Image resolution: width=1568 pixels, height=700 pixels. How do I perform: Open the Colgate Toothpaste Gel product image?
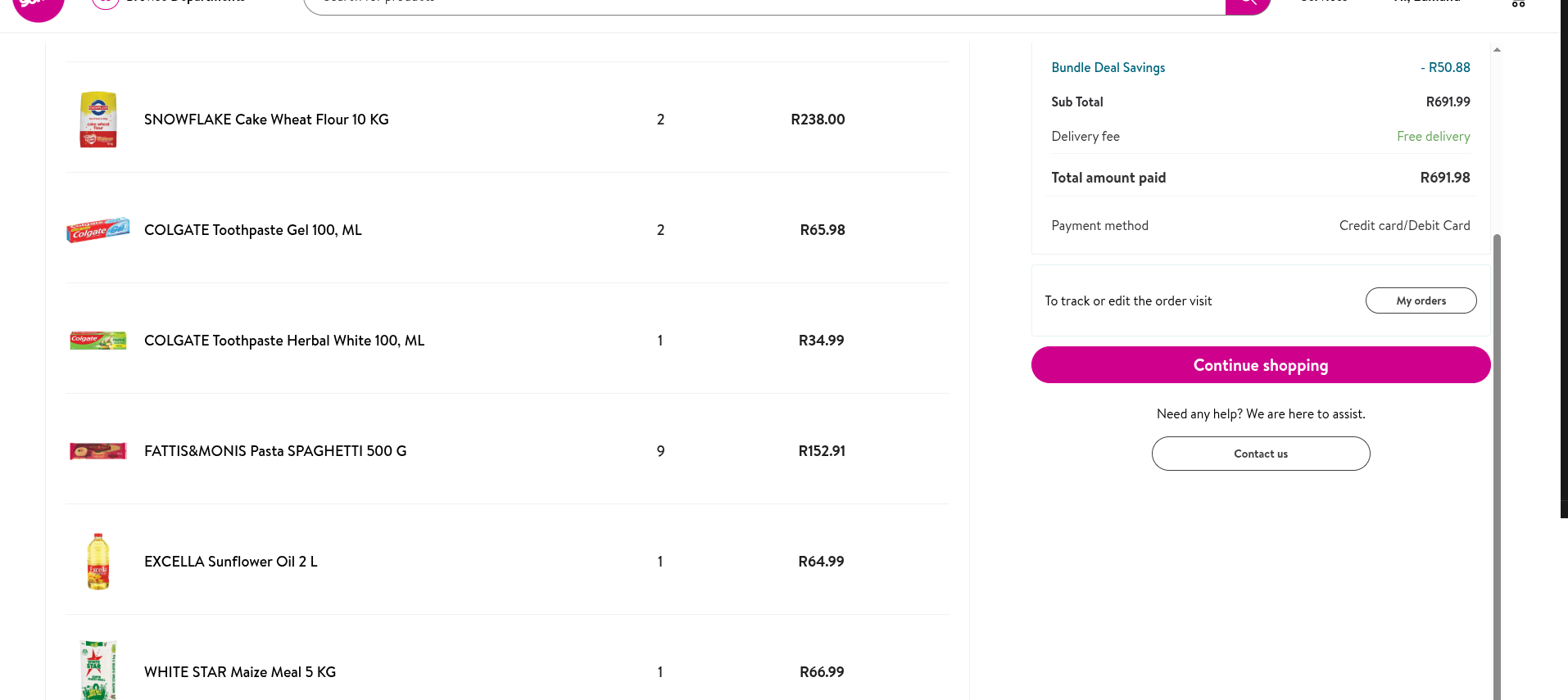click(x=98, y=230)
